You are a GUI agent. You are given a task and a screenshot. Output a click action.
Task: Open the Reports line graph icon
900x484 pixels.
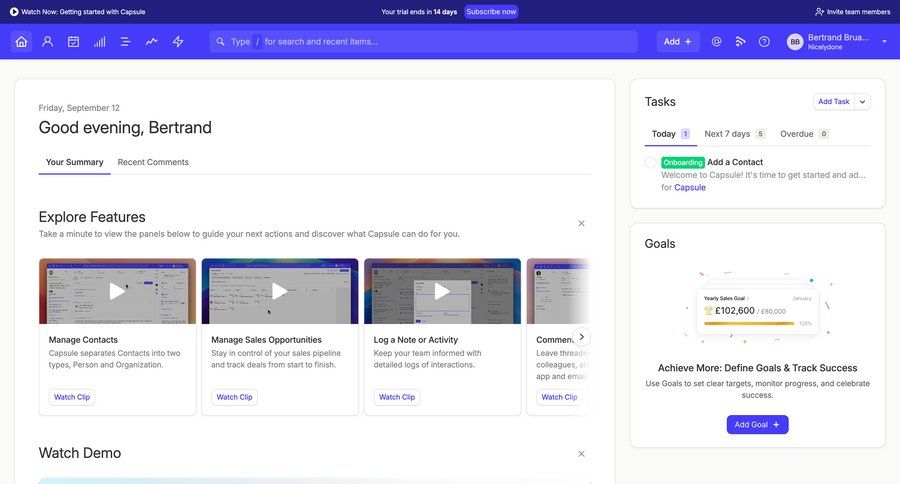152,42
